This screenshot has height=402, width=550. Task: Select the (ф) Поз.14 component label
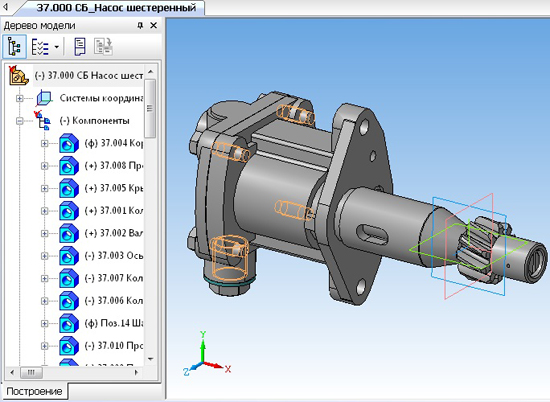(114, 323)
